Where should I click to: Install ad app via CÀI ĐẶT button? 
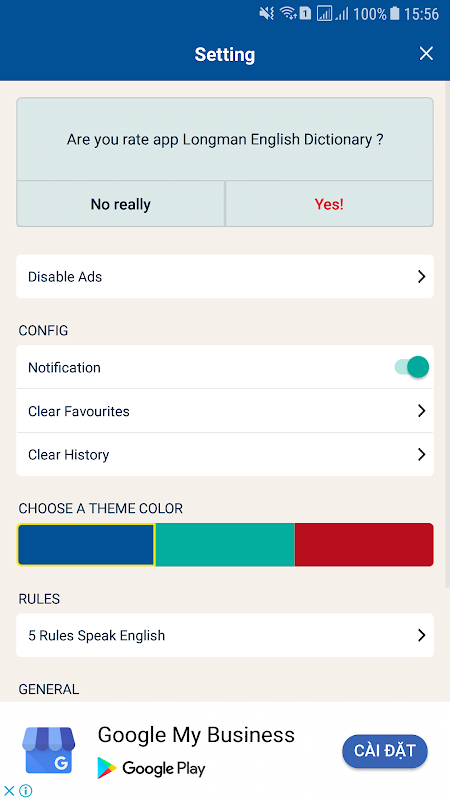coord(385,751)
